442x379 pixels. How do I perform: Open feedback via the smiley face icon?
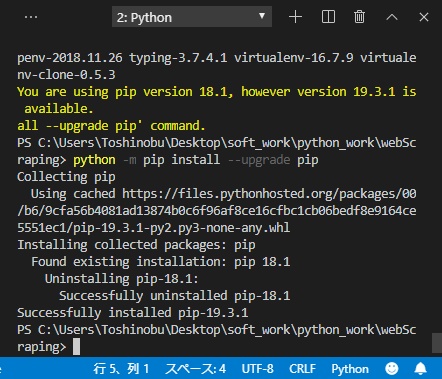point(392,369)
